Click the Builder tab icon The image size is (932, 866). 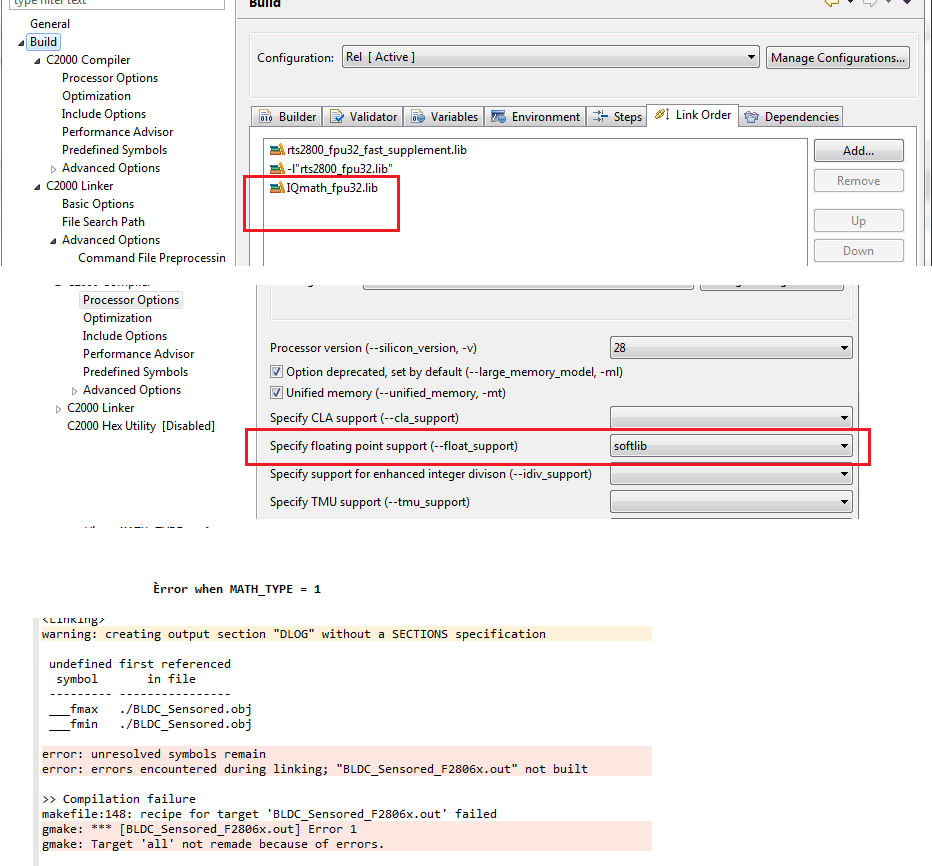266,116
